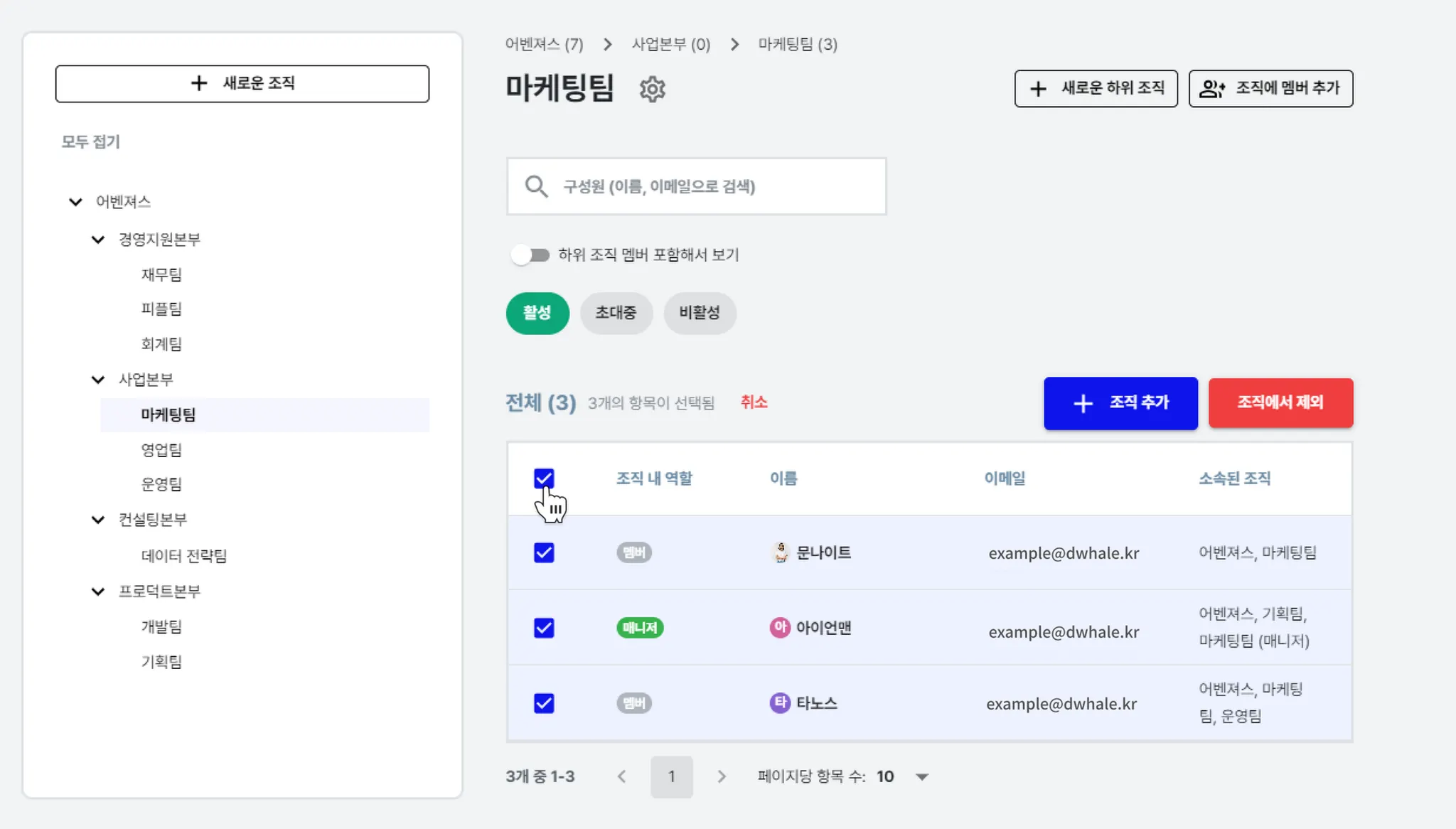Open the 페이지당 항목 수 dropdown
The image size is (1456, 829).
[921, 776]
